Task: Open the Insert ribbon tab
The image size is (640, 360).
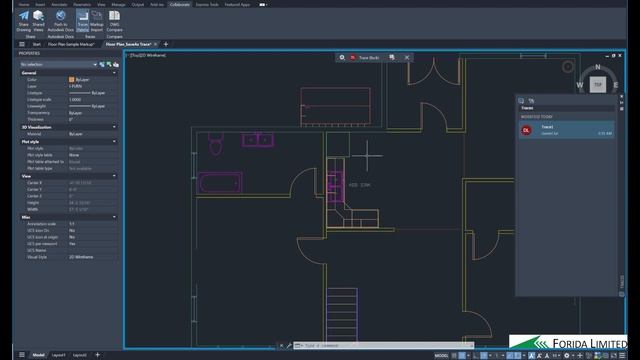Action: tap(40, 4)
